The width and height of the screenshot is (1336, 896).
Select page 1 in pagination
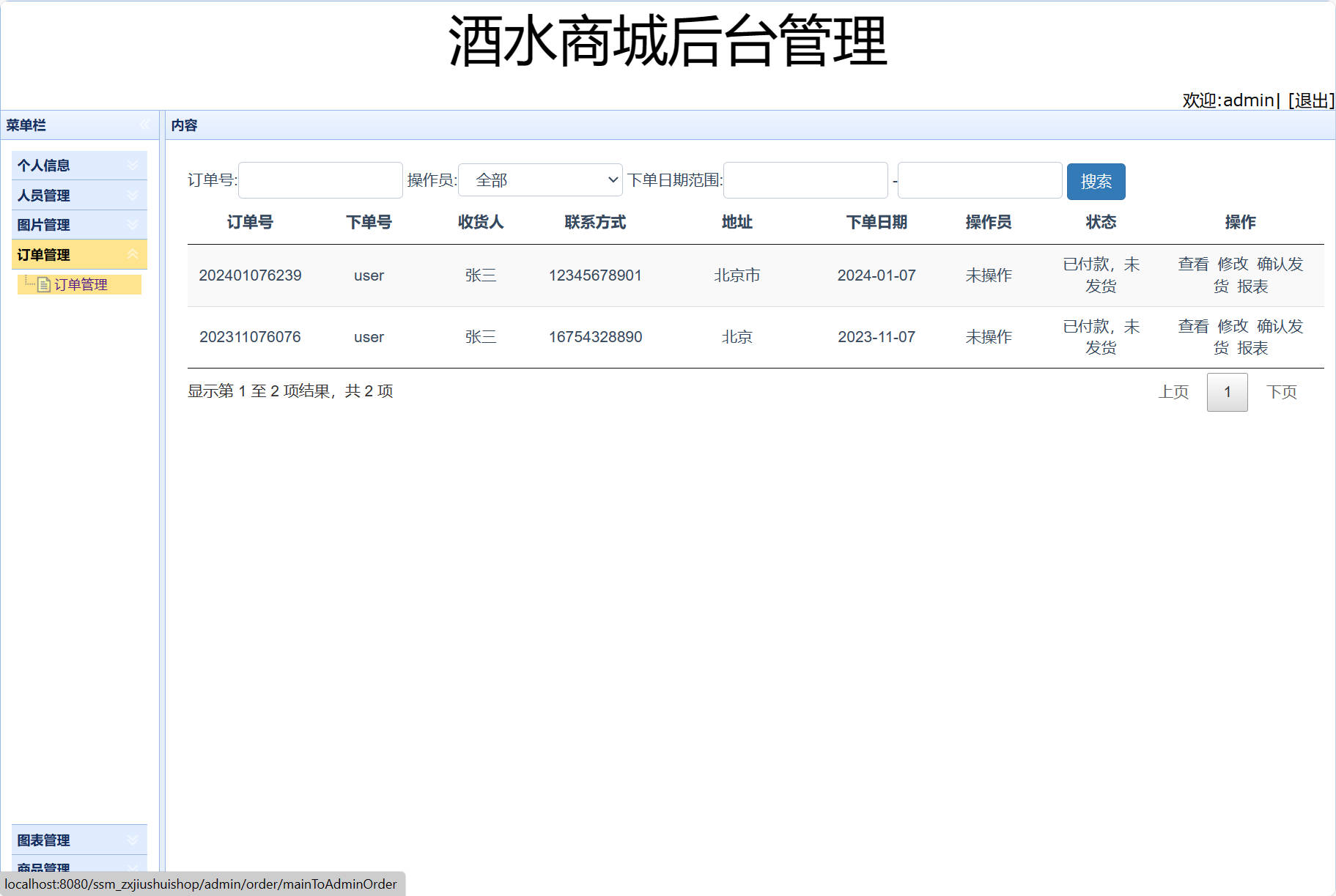coord(1227,392)
